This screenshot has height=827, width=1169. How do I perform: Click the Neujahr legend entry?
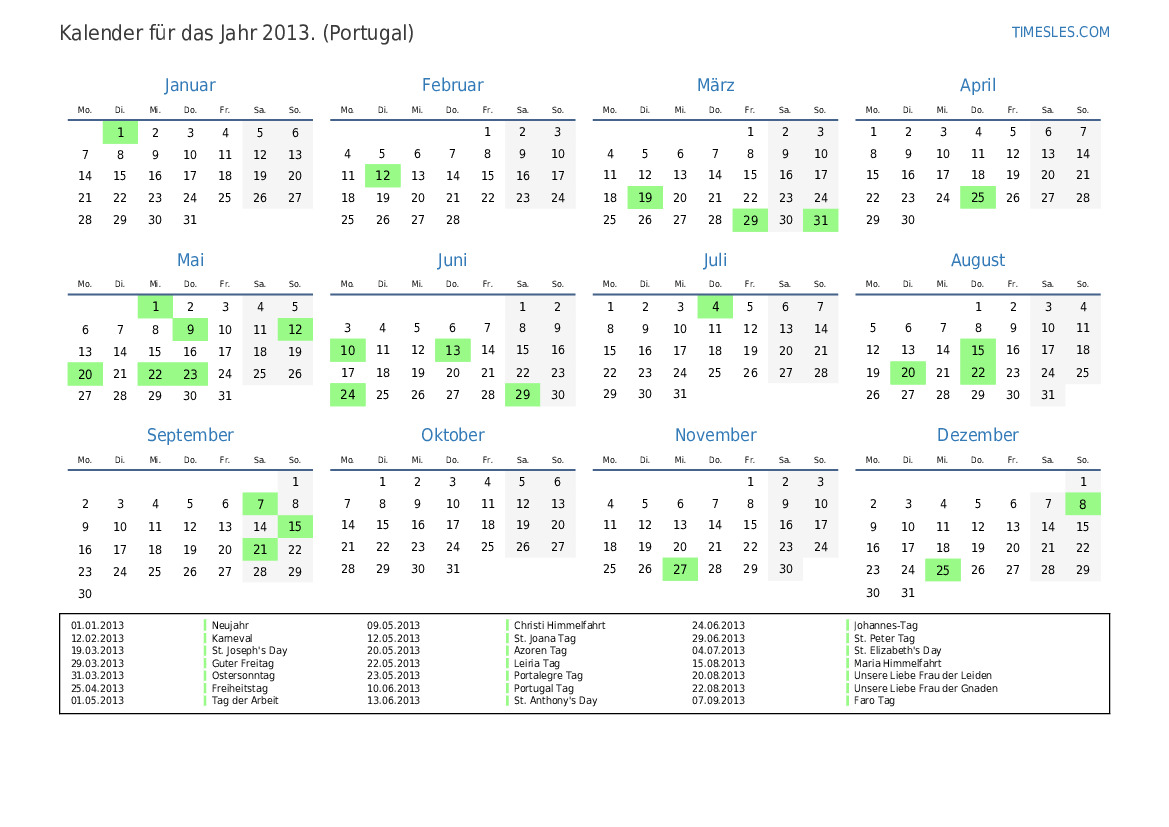(228, 626)
